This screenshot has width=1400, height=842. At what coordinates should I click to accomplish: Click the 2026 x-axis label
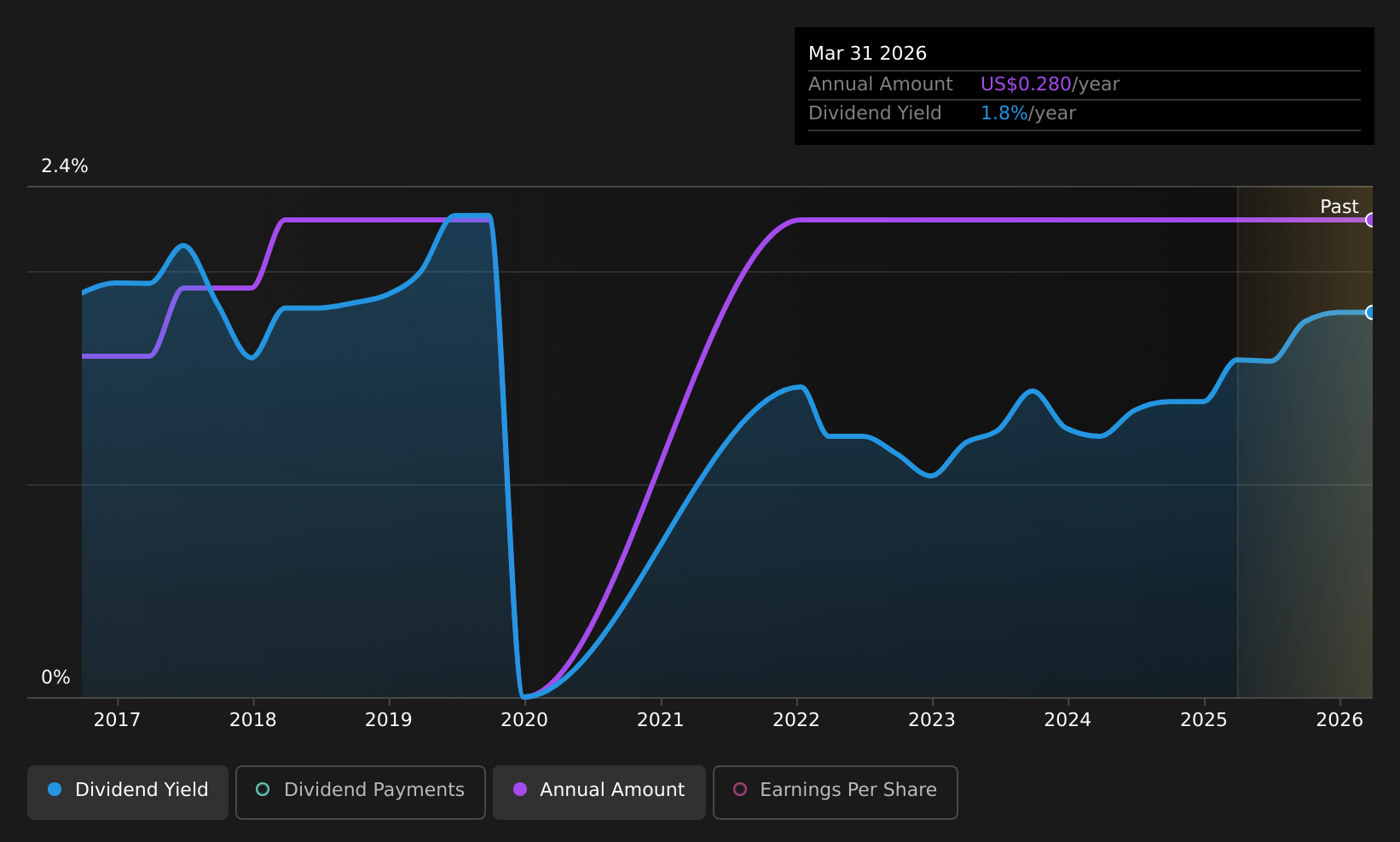click(1339, 720)
